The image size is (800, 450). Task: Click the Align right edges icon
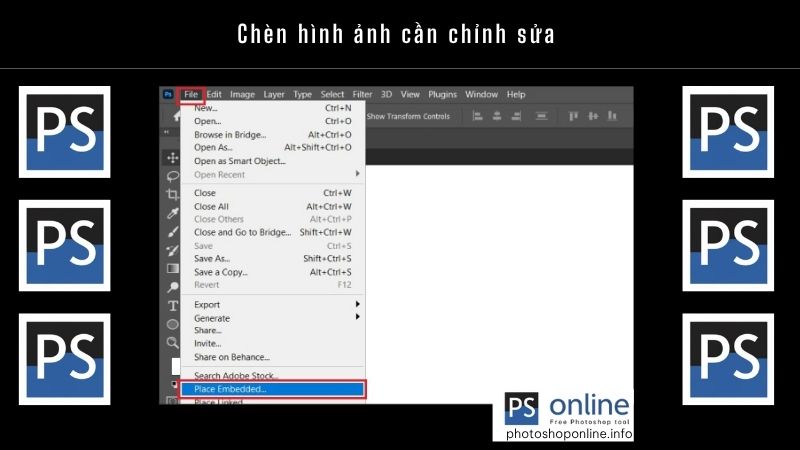coord(516,116)
